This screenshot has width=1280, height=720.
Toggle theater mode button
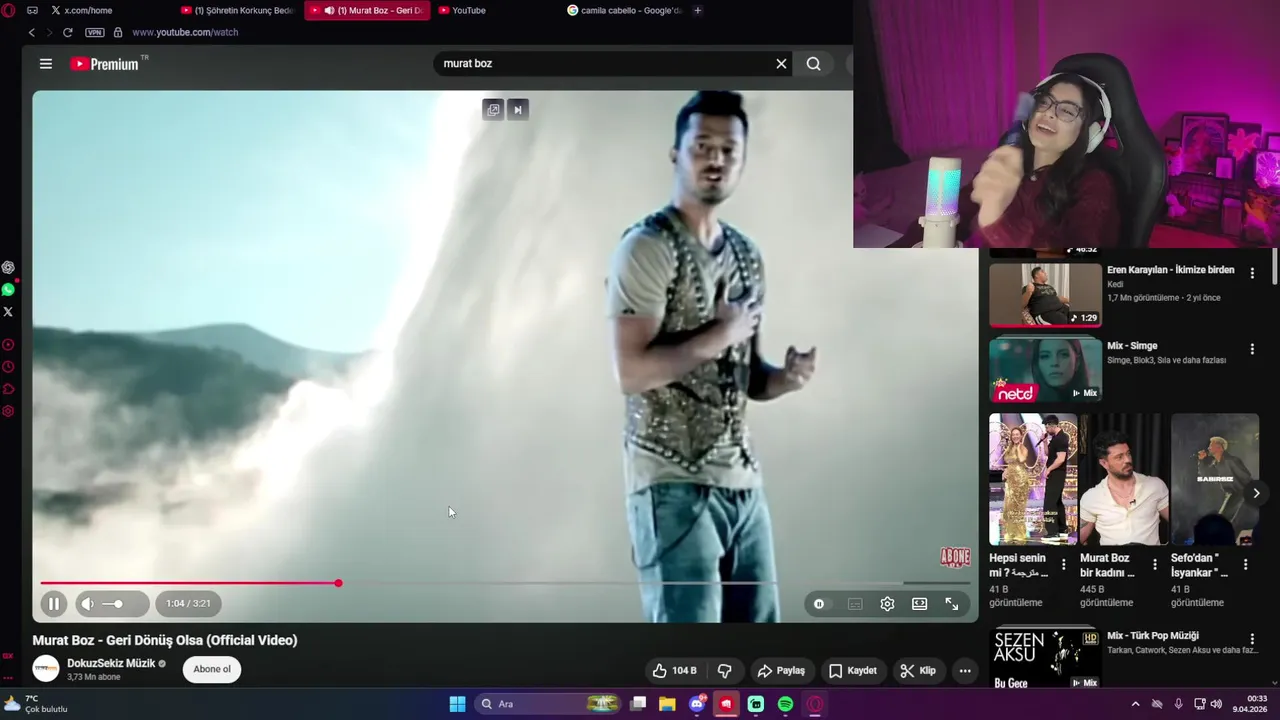919,604
